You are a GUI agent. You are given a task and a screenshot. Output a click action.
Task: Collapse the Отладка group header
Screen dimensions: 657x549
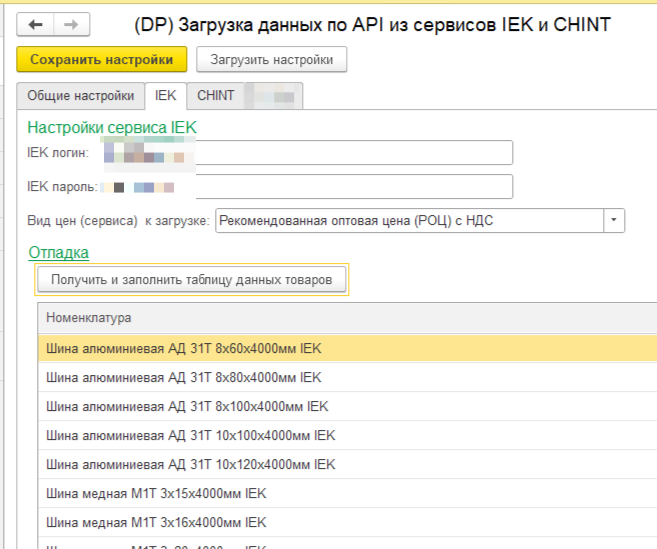pyautogui.click(x=59, y=253)
